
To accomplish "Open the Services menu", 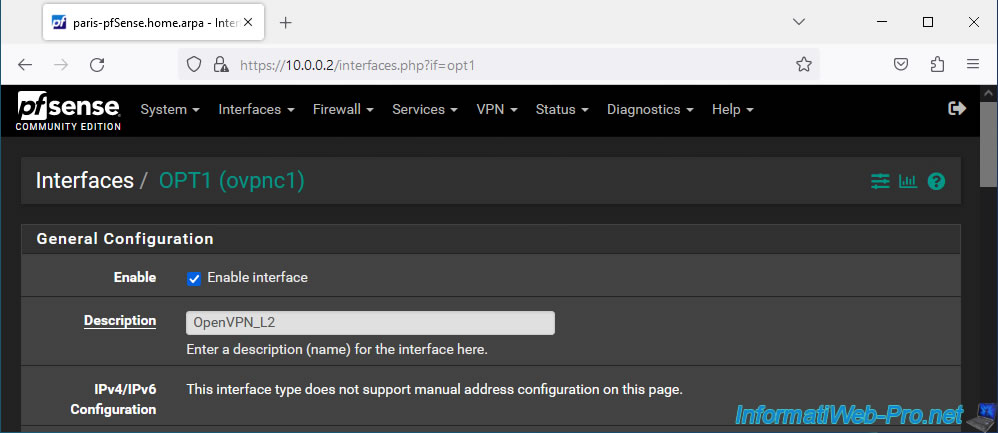I will tap(425, 110).
